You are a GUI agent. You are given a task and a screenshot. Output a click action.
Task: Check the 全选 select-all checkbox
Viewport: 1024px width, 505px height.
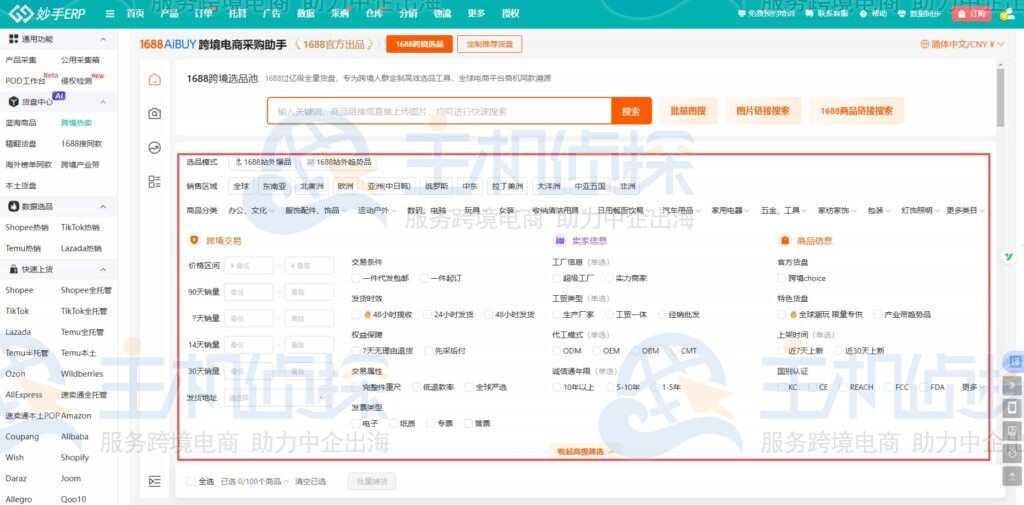pyautogui.click(x=191, y=481)
